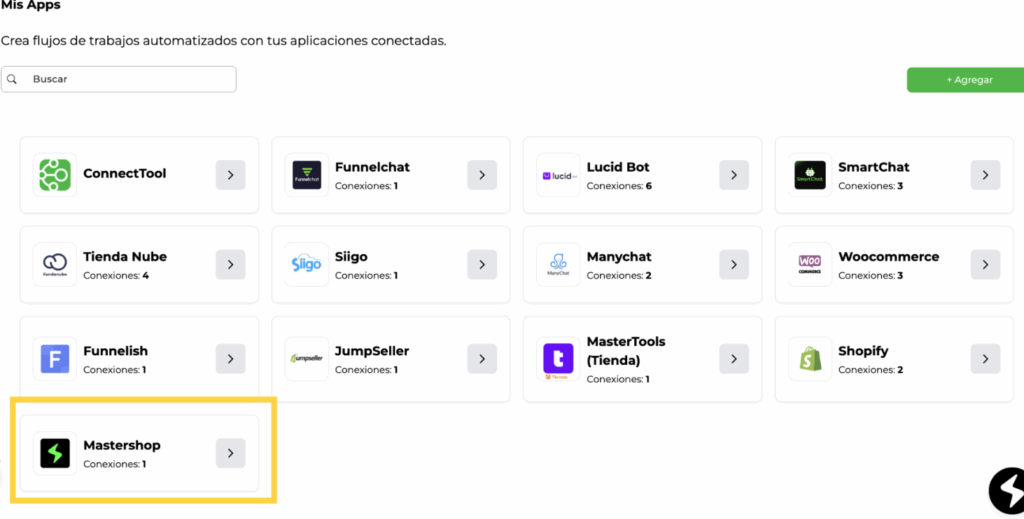Click the Funnelchat logo icon
Image resolution: width=1024 pixels, height=519 pixels.
click(x=306, y=175)
